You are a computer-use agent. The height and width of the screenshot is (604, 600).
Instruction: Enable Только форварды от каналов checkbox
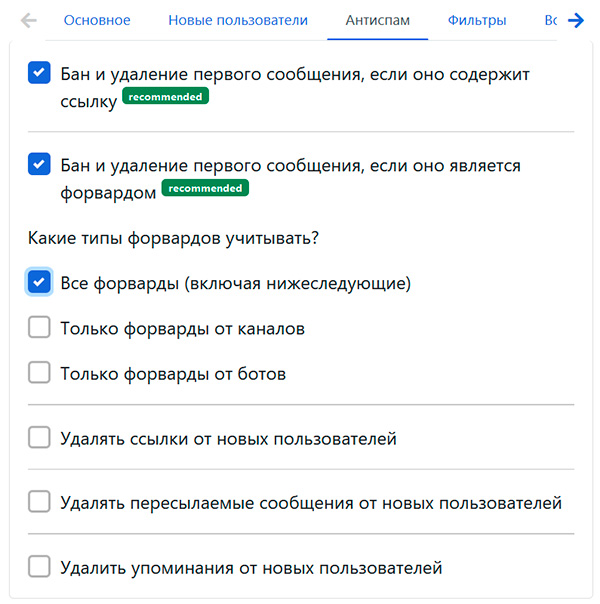(39, 328)
